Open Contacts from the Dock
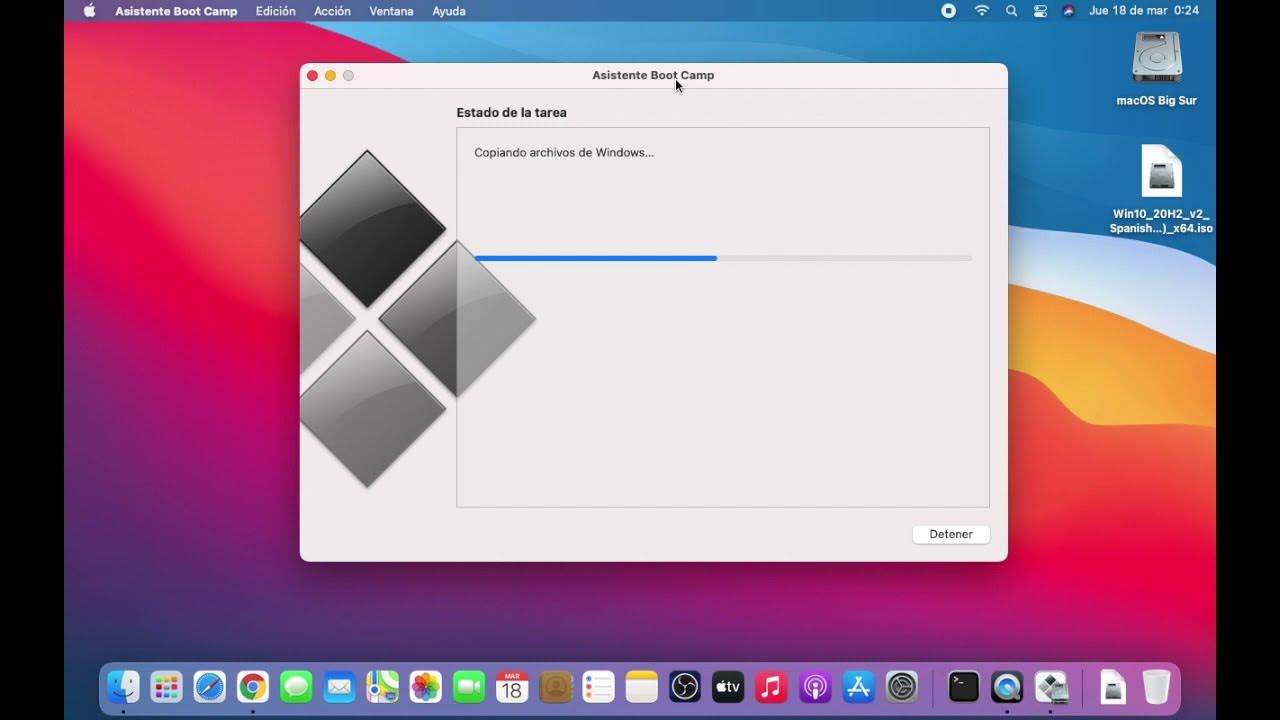Screen dimensions: 1280x720 point(555,687)
